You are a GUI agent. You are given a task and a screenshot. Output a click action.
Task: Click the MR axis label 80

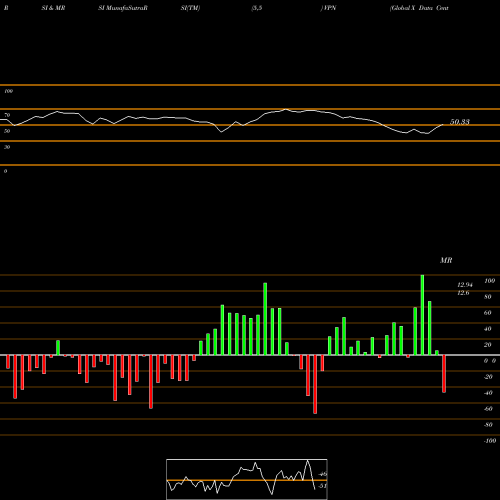coord(488,297)
